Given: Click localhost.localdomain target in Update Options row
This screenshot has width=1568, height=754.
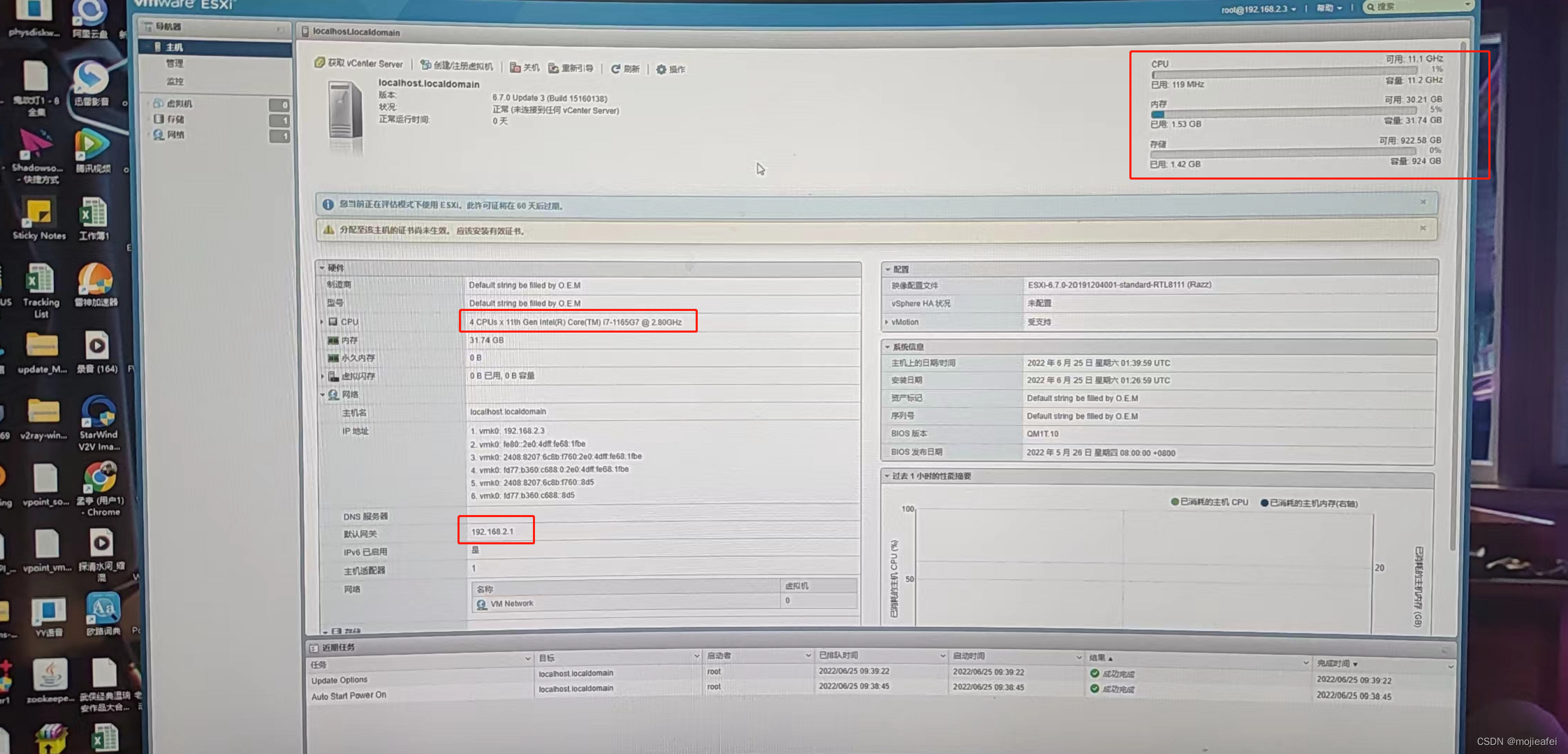Looking at the screenshot, I should (576, 674).
